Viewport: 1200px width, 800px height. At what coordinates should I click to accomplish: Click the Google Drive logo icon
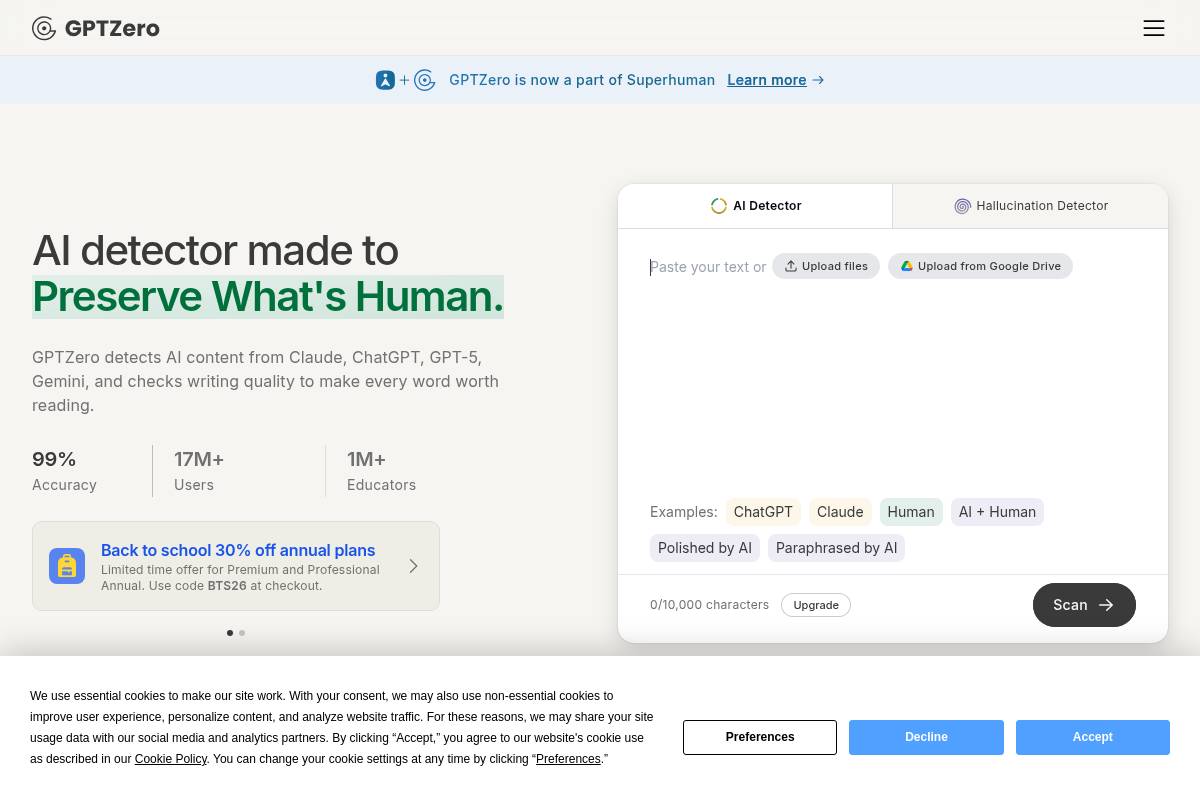point(907,266)
